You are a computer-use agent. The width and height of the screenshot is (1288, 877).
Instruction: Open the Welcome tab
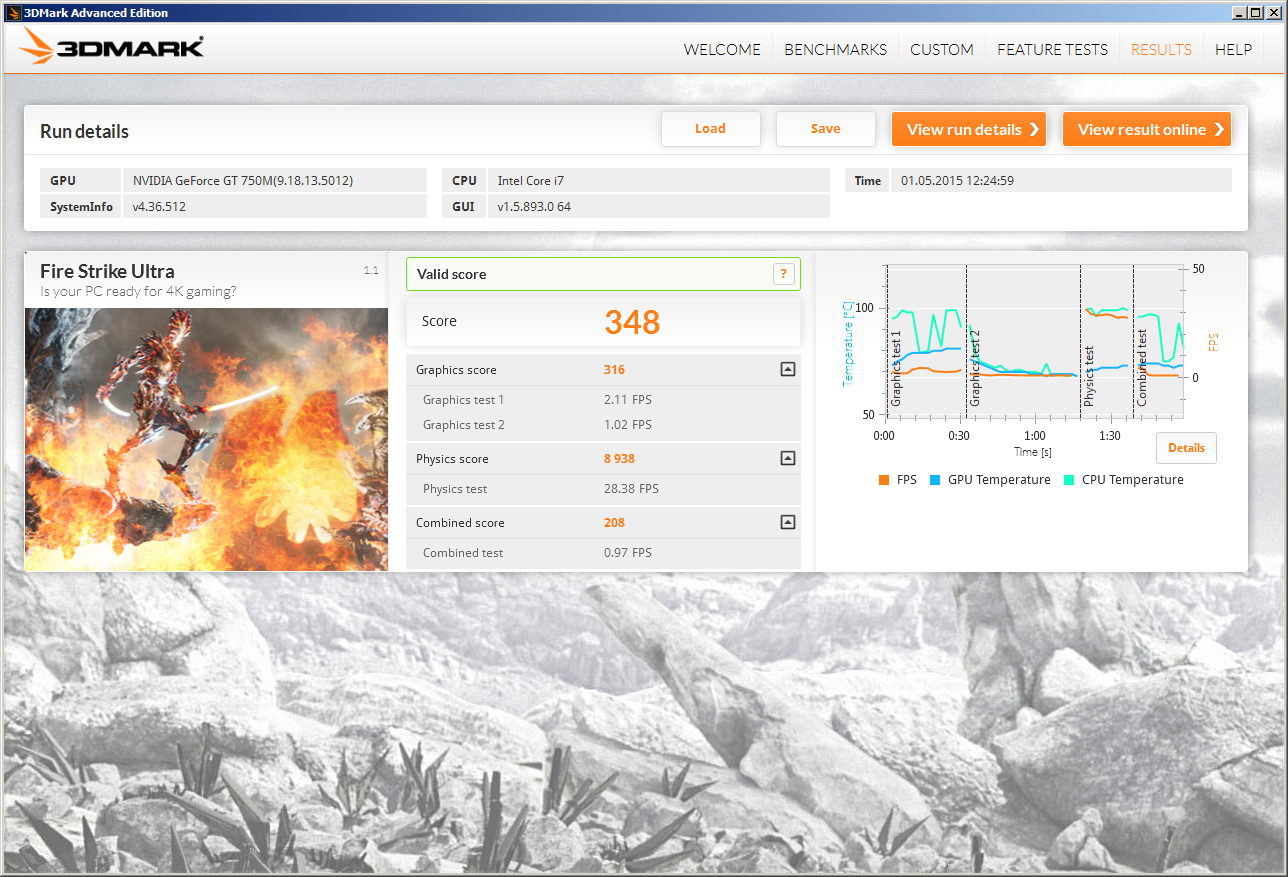point(722,49)
